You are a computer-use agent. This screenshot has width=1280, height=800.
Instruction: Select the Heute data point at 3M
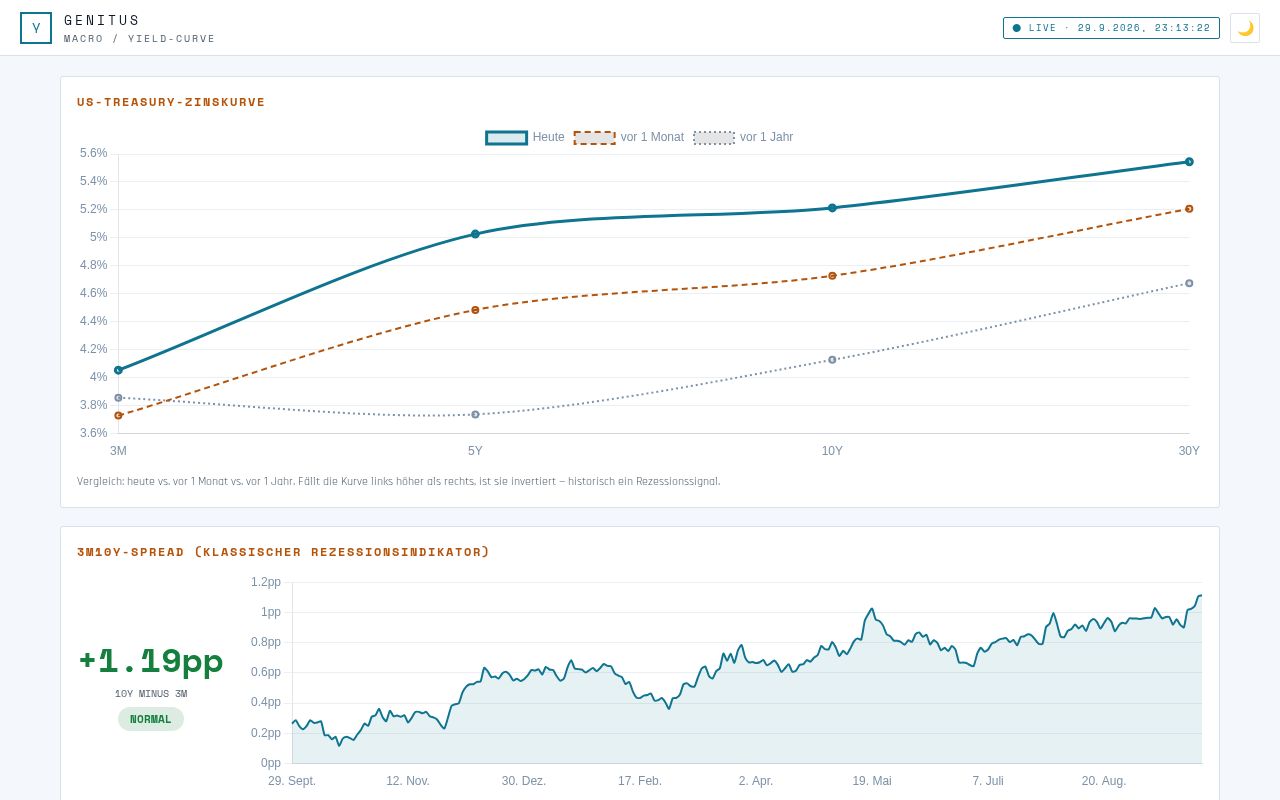118,370
